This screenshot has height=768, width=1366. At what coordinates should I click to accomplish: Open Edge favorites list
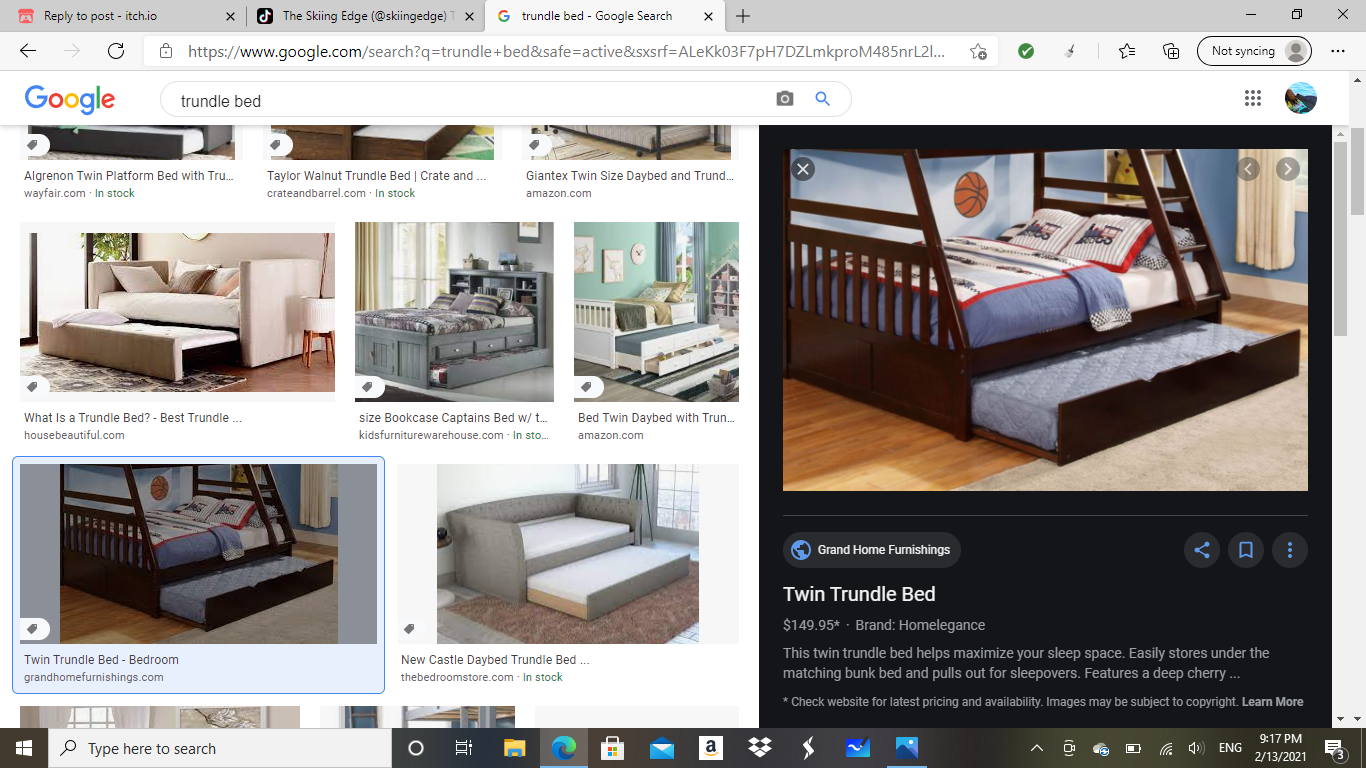pos(1127,51)
